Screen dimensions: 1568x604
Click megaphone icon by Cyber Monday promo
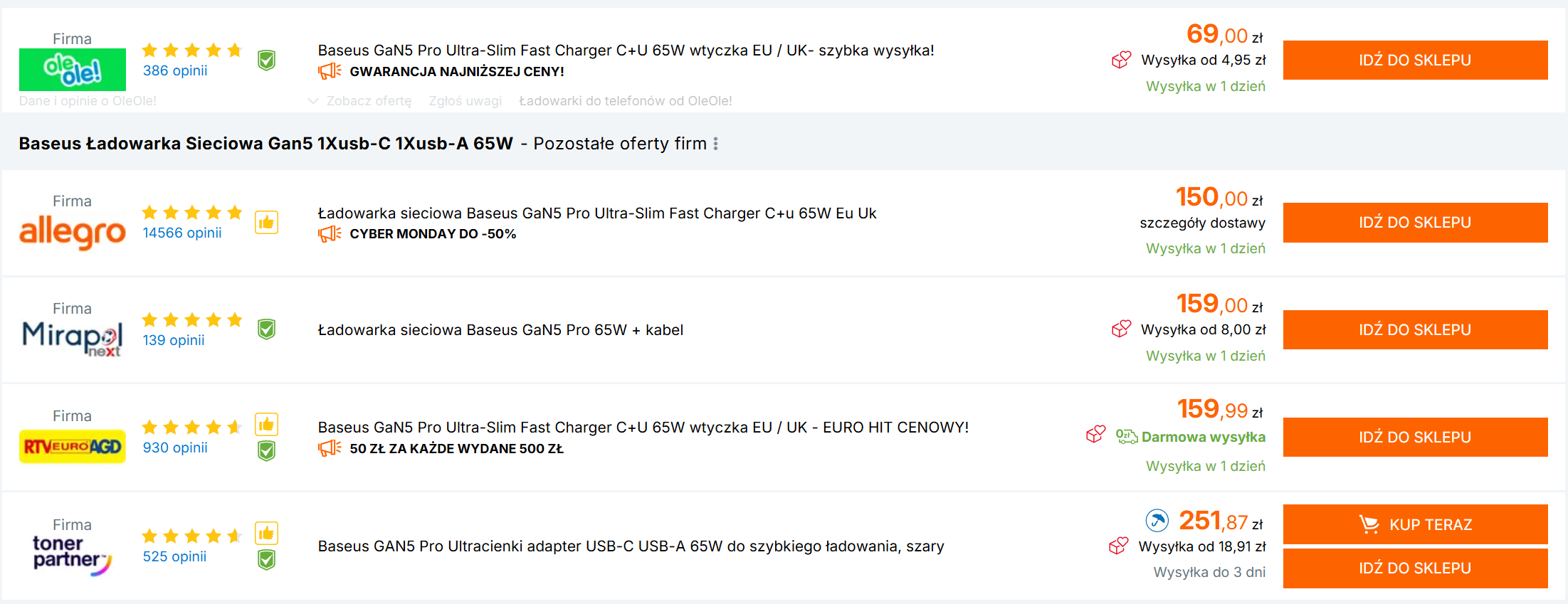click(329, 233)
